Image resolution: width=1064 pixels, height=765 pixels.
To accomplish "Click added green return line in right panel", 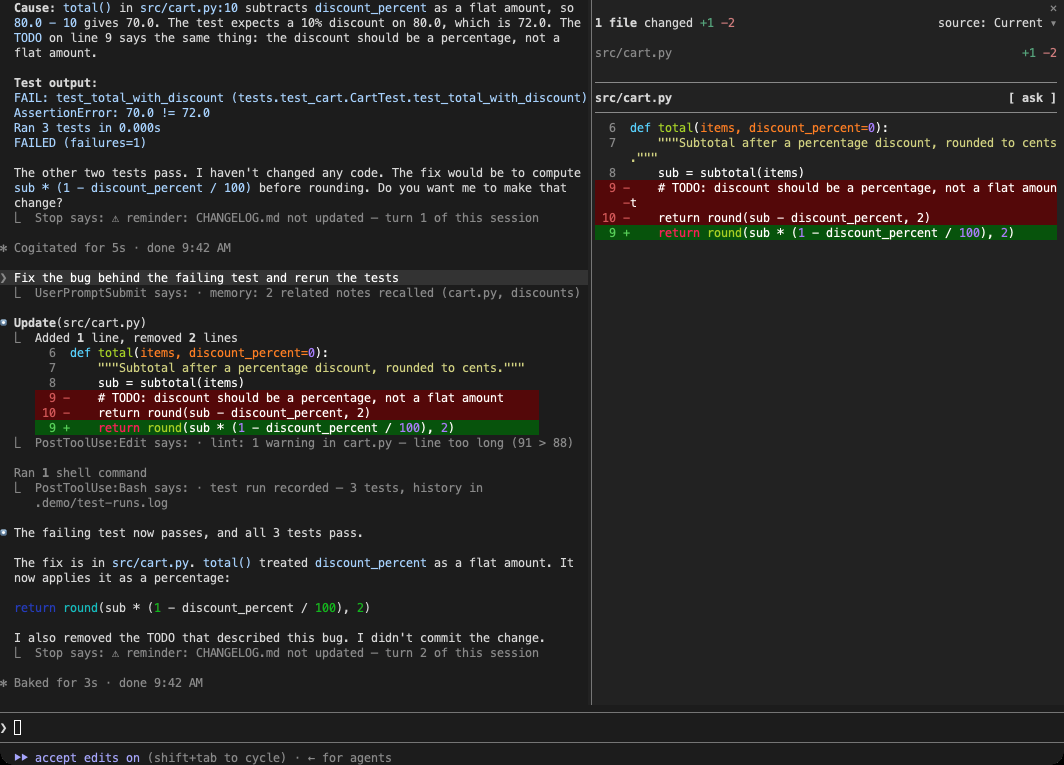I will (x=826, y=233).
